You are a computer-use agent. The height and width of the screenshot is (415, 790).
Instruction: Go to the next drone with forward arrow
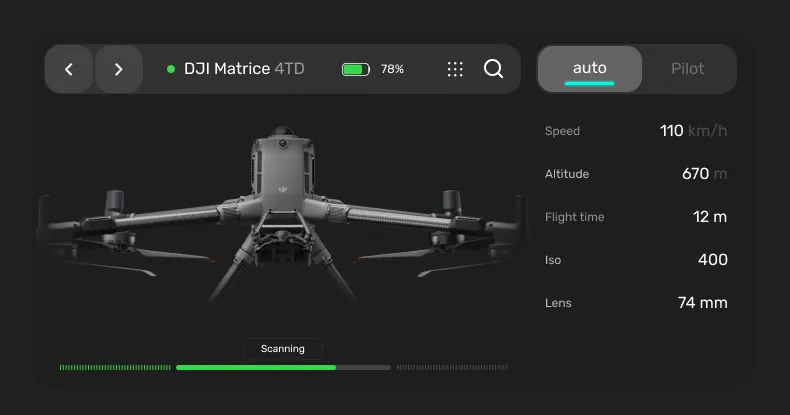pyautogui.click(x=118, y=69)
